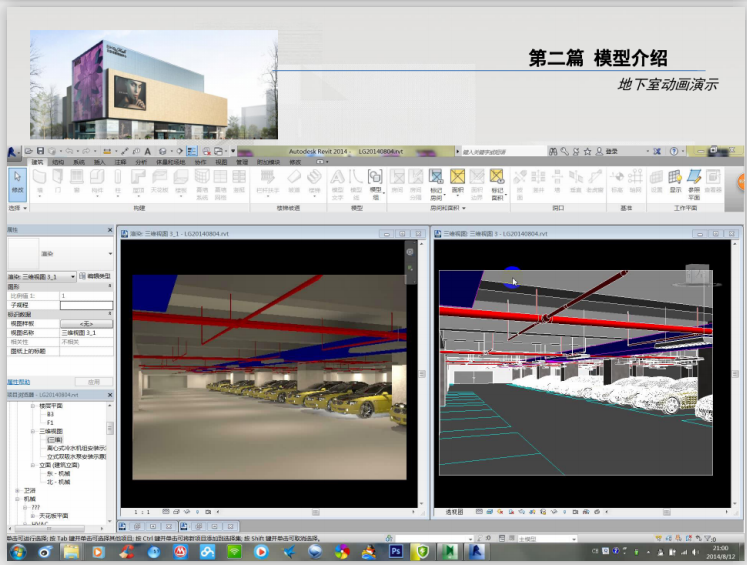Switch to the 视图 ribbon tab
This screenshot has height=565, width=747.
click(221, 161)
